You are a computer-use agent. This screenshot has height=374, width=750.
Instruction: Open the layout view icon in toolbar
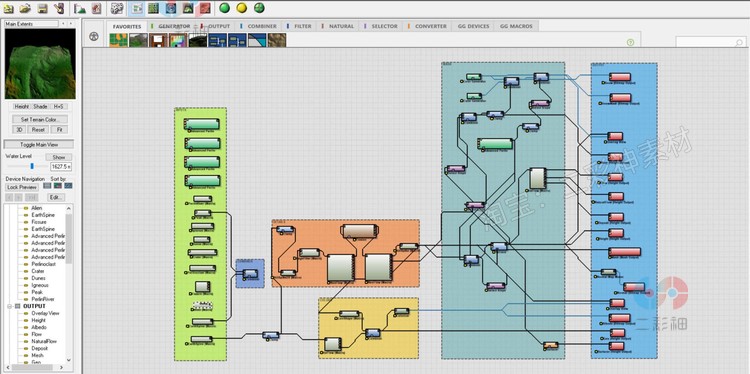pos(153,8)
